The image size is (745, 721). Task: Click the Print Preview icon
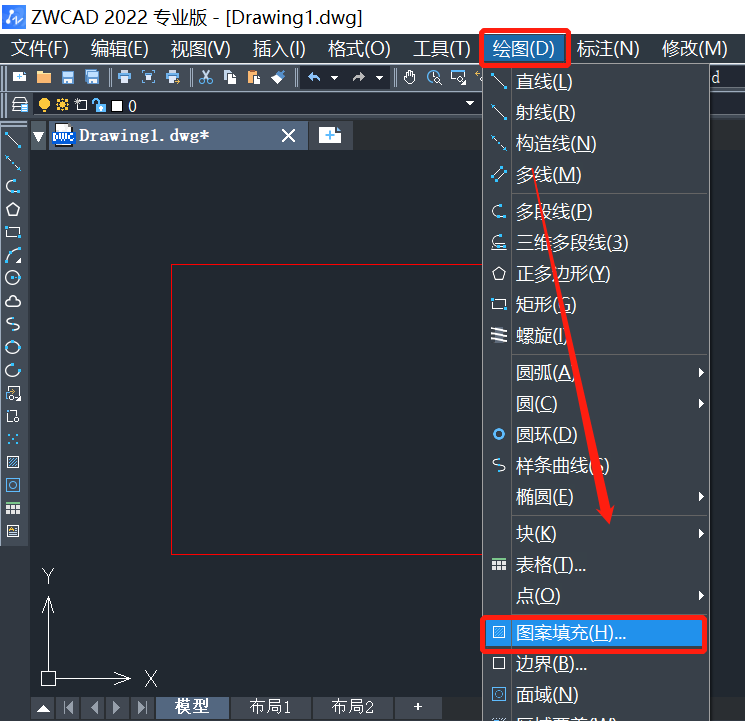(x=149, y=77)
